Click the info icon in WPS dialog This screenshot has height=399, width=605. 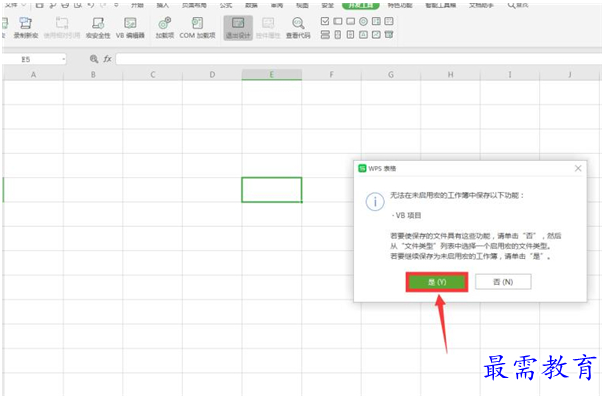(x=375, y=201)
